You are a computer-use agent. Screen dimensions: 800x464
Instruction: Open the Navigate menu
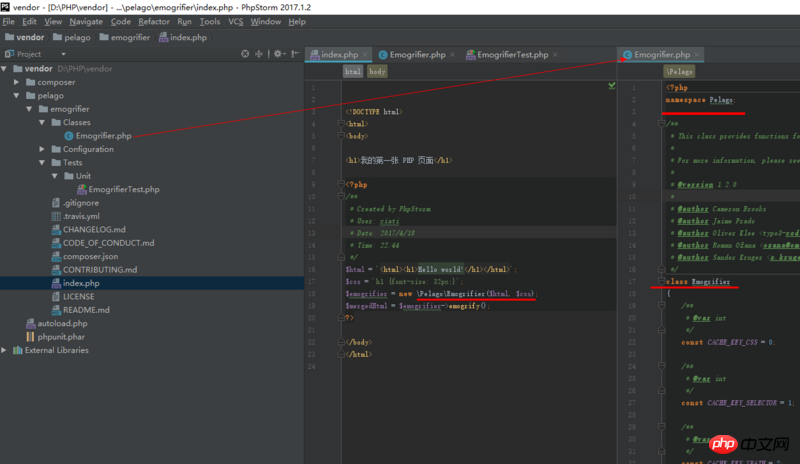click(86, 21)
